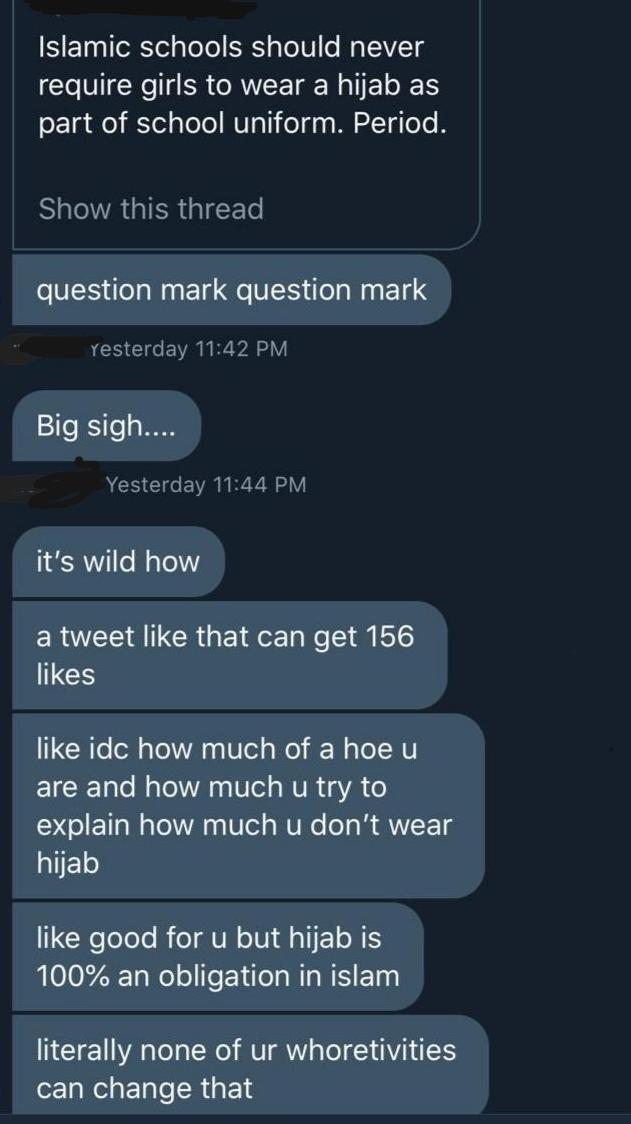Open the 'Show this thread' link

point(151,209)
